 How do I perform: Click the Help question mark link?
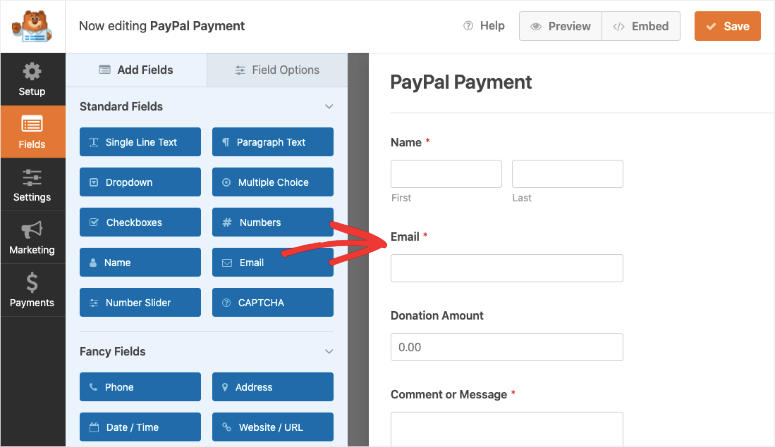pyautogui.click(x=484, y=26)
